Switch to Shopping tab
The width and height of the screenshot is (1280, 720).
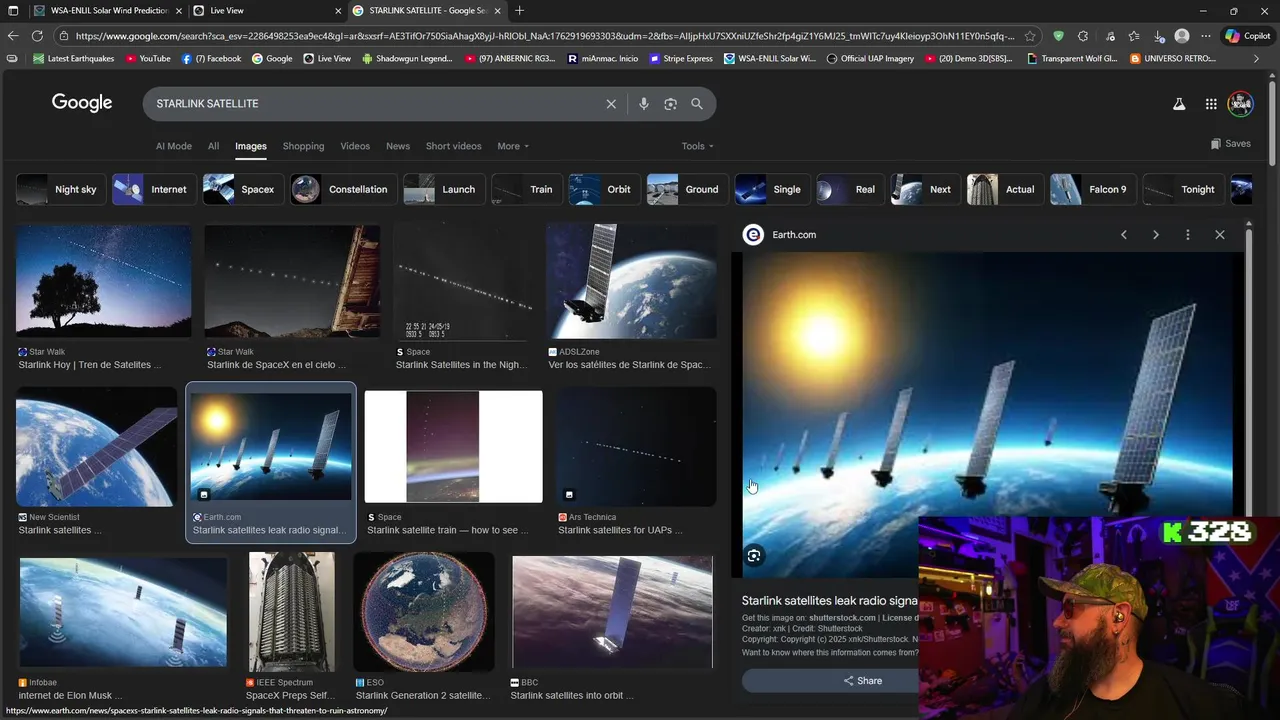pyautogui.click(x=303, y=146)
